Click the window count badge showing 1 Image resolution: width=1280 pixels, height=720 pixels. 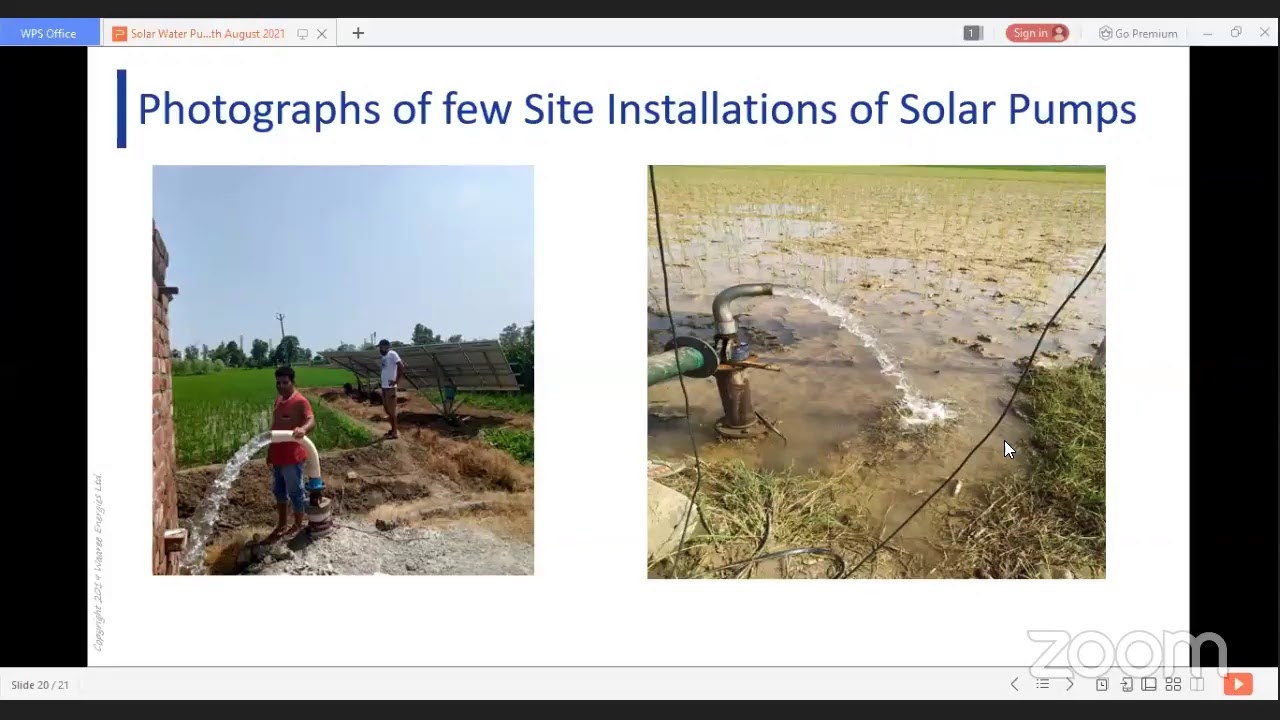[x=972, y=33]
